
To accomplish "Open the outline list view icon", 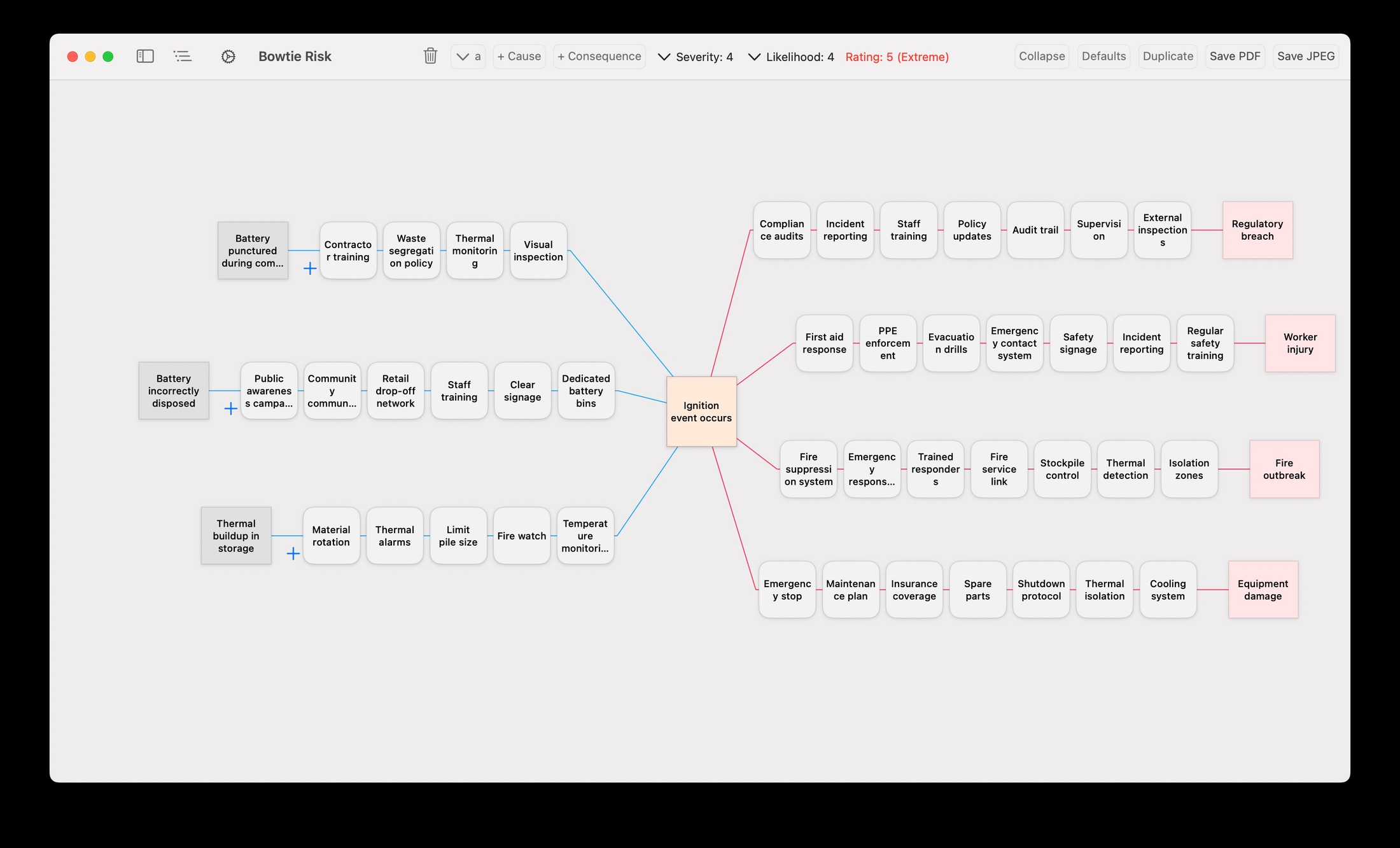I will tap(183, 56).
